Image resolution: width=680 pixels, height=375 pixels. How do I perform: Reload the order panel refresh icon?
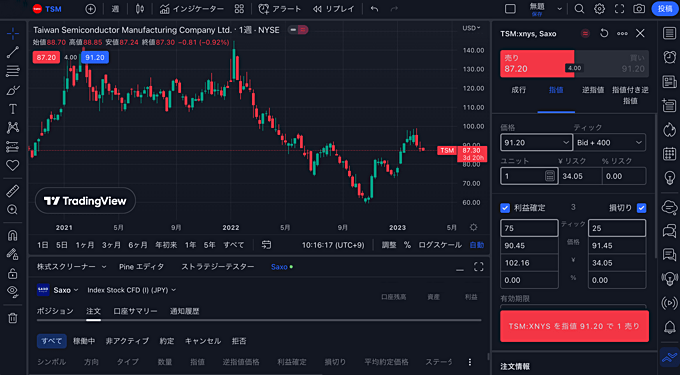point(604,33)
